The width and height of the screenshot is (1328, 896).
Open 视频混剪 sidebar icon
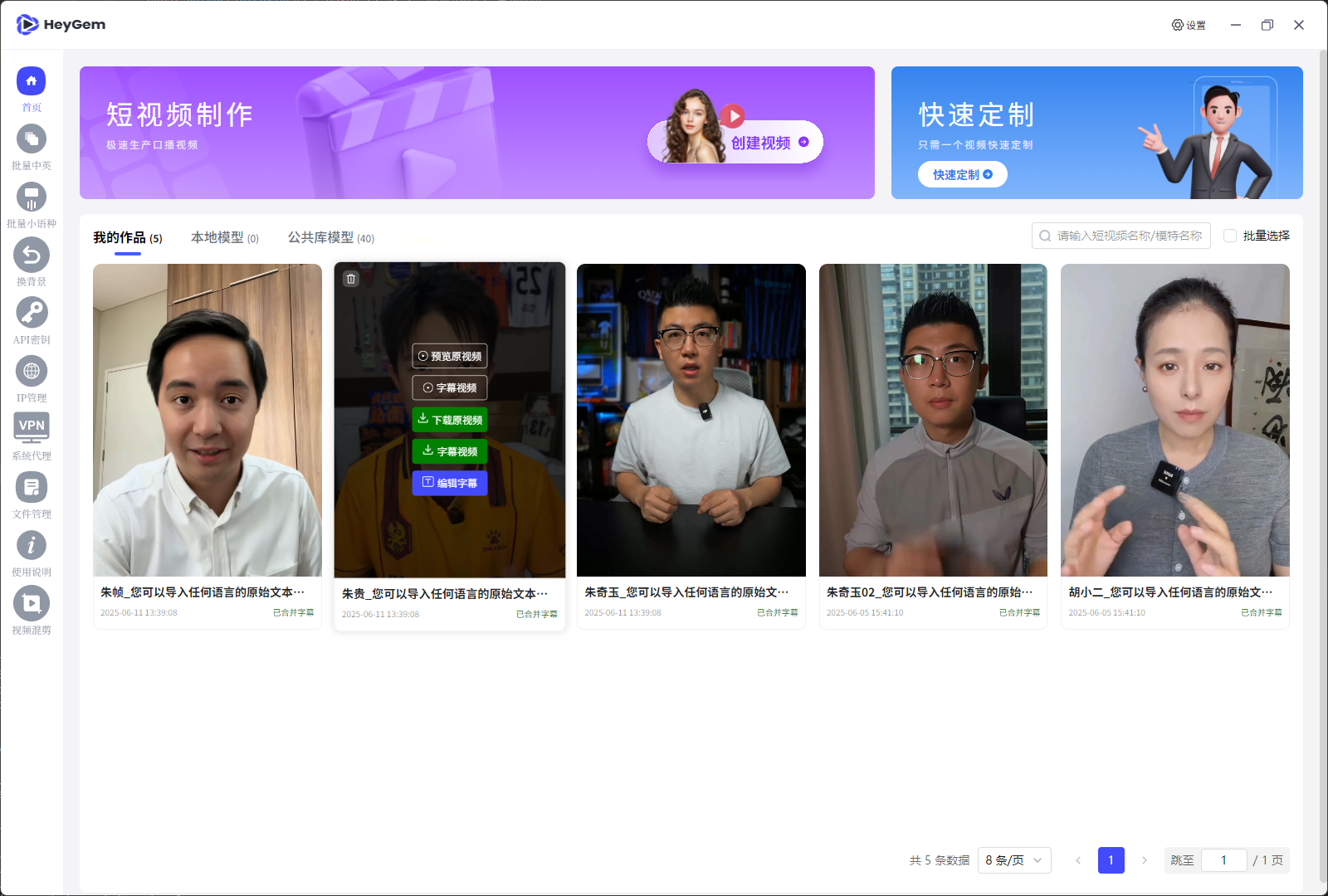[31, 603]
